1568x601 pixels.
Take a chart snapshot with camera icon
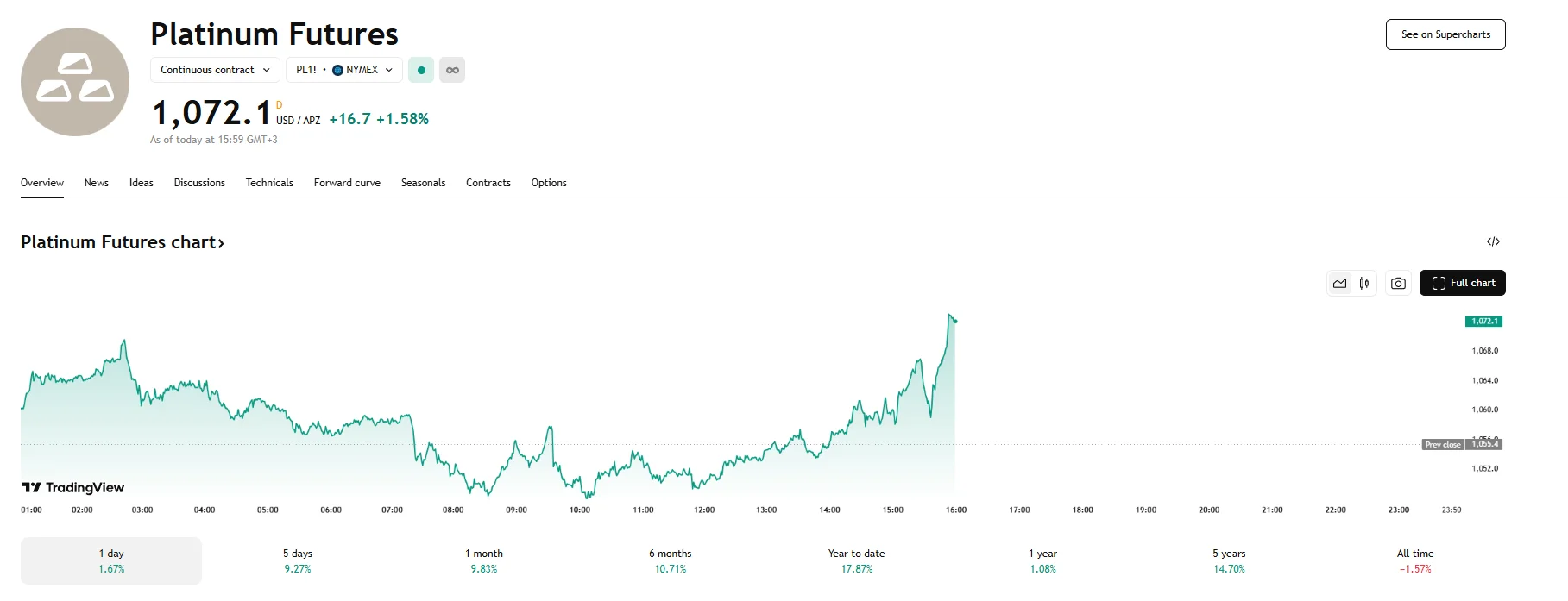coord(1398,283)
